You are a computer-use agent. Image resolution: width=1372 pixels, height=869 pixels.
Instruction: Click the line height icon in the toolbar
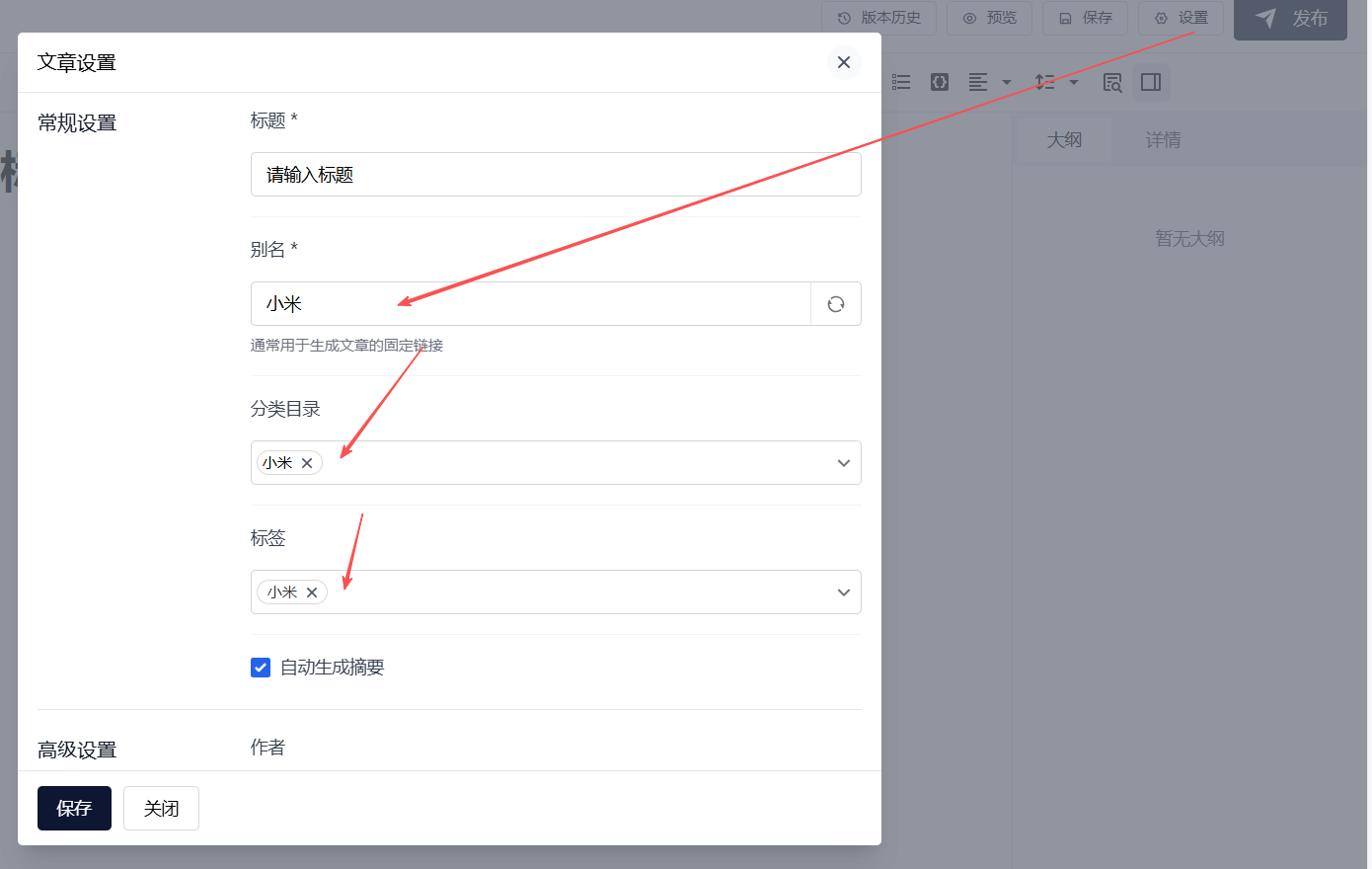point(1044,82)
